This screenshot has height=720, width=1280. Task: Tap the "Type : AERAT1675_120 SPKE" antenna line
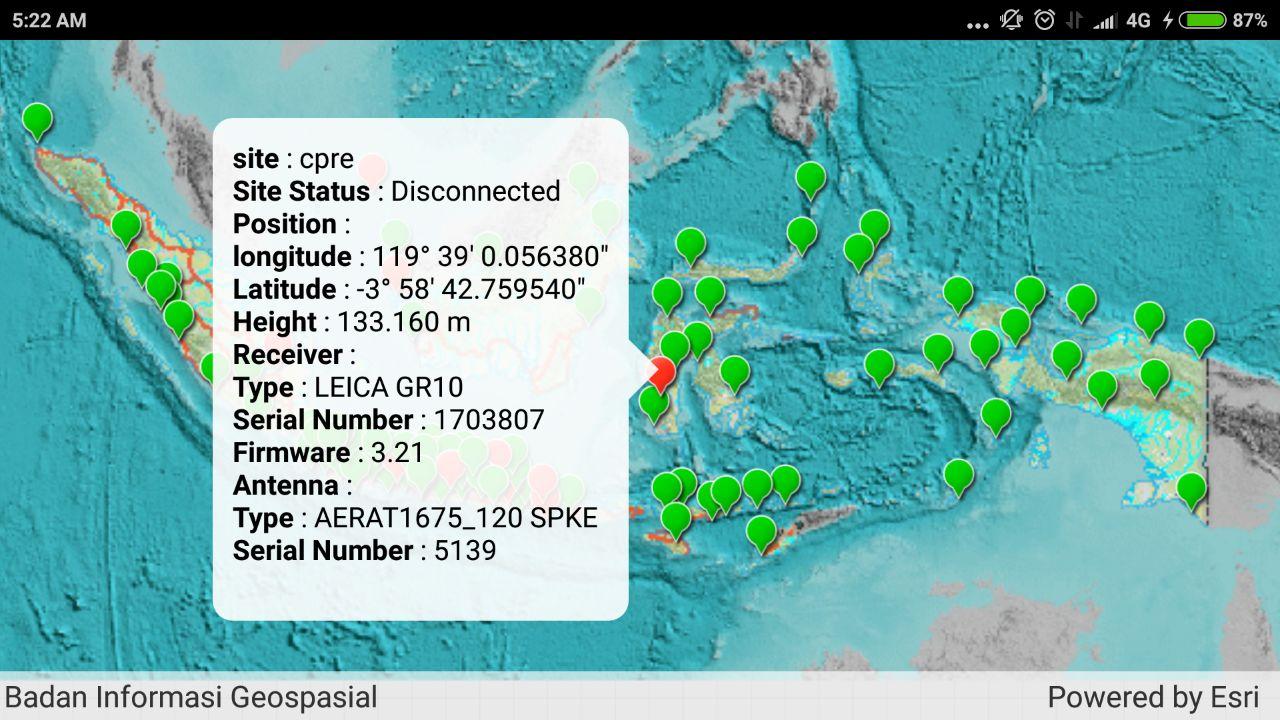tap(415, 518)
